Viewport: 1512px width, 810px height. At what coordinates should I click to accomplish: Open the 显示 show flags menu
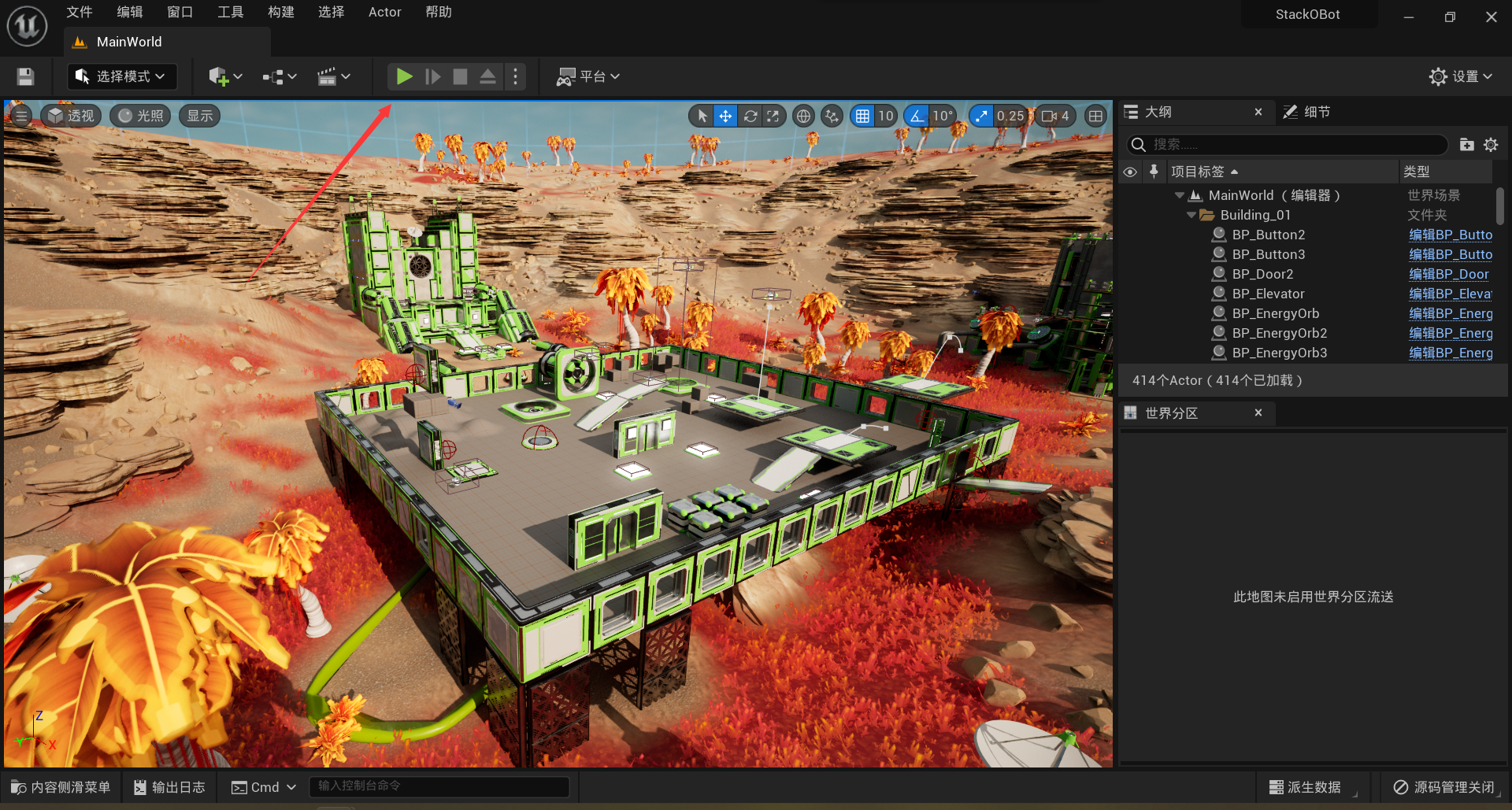pos(199,116)
